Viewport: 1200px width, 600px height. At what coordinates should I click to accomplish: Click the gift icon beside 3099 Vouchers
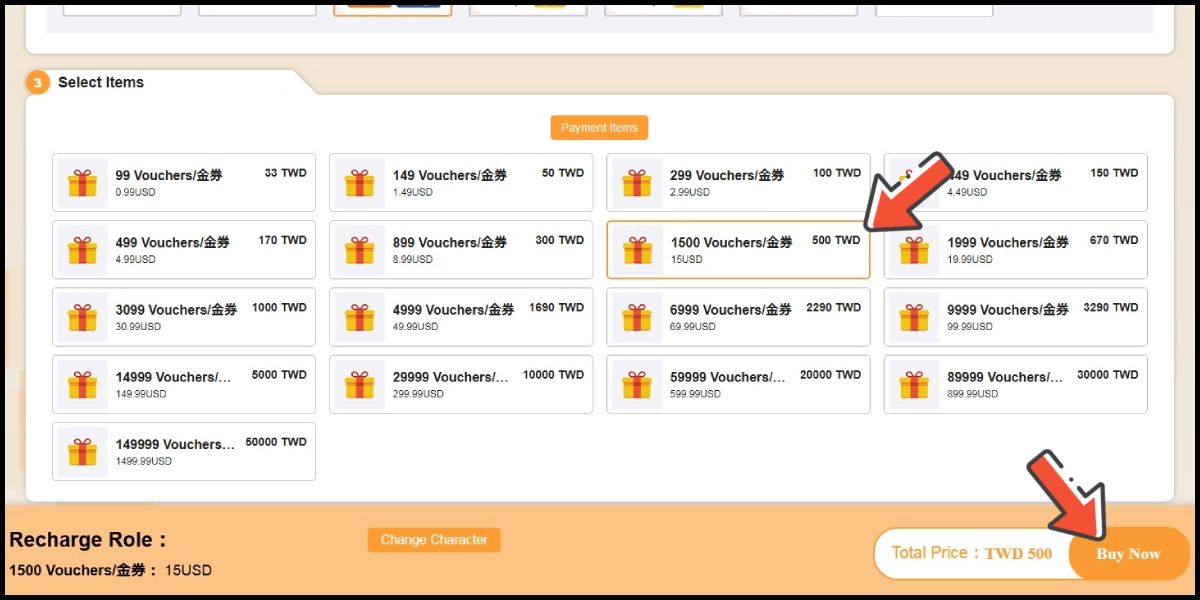point(82,317)
